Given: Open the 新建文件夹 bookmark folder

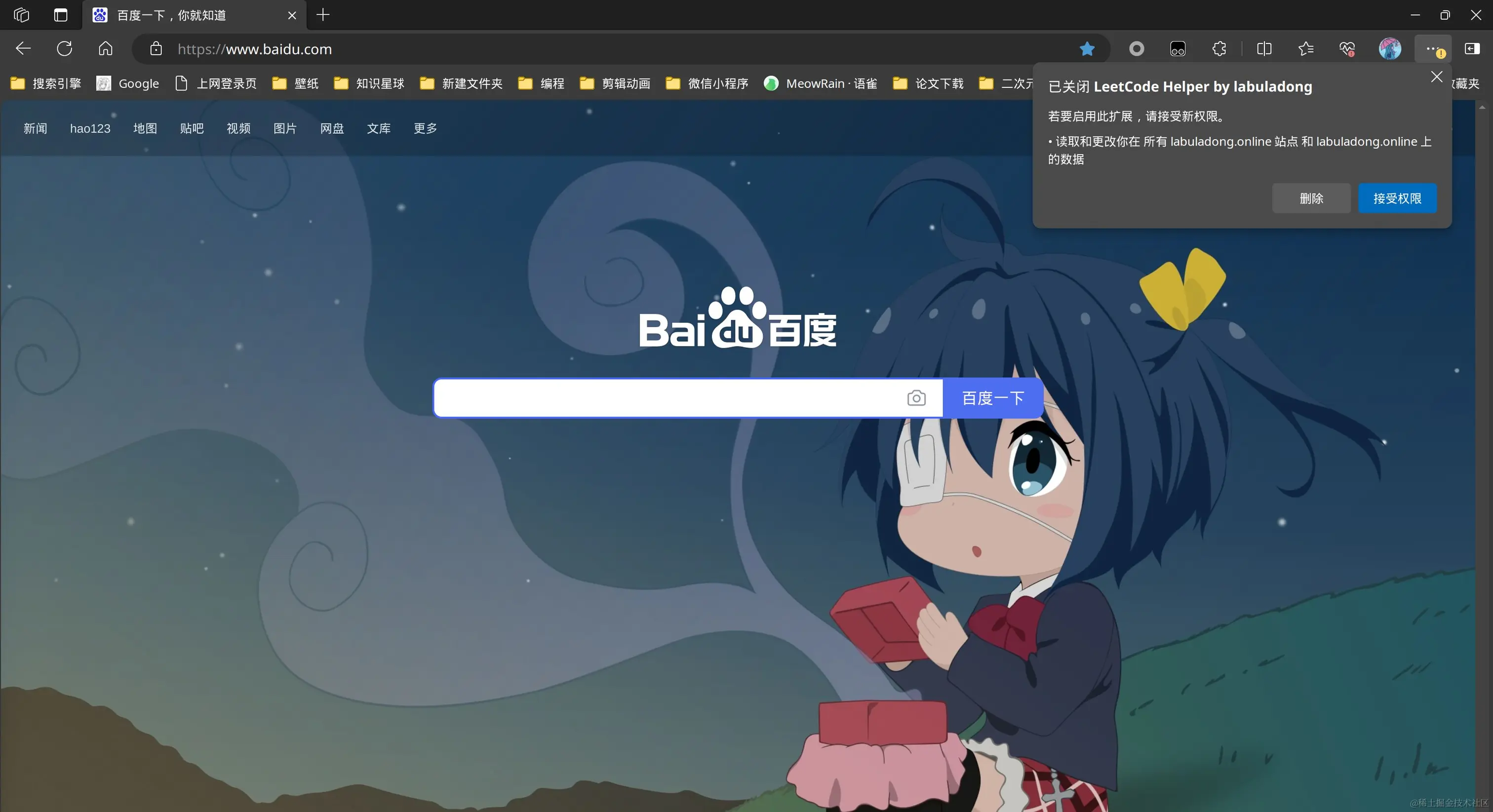Looking at the screenshot, I should (x=461, y=83).
